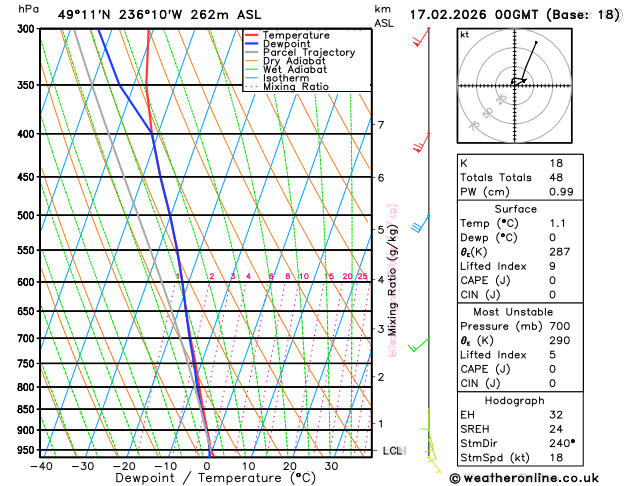This screenshot has width=629, height=486.
Task: Click 'Temperature' legend entry
Action: pyautogui.click(x=296, y=35)
